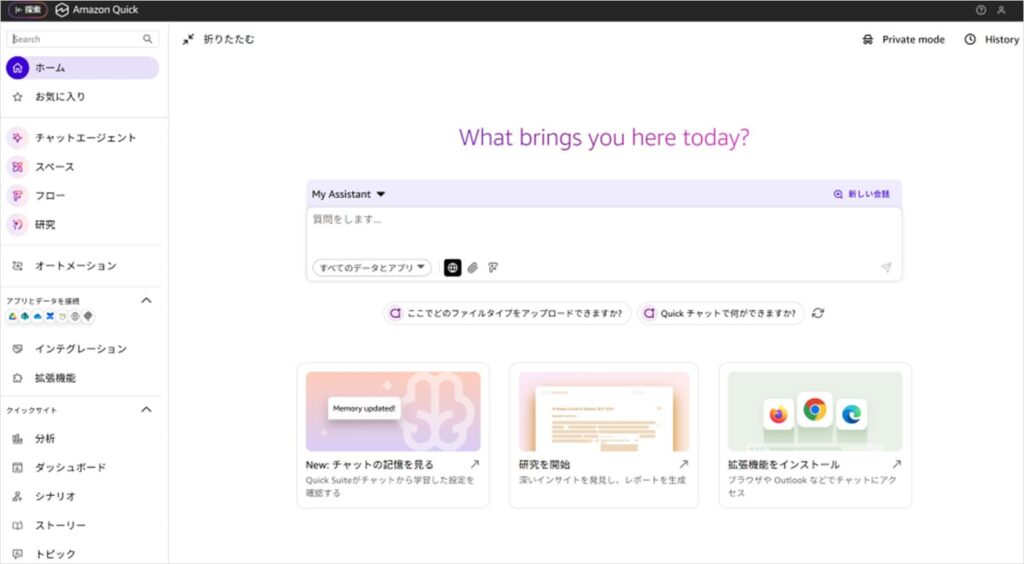Focus the sidebar Search field

click(82, 39)
